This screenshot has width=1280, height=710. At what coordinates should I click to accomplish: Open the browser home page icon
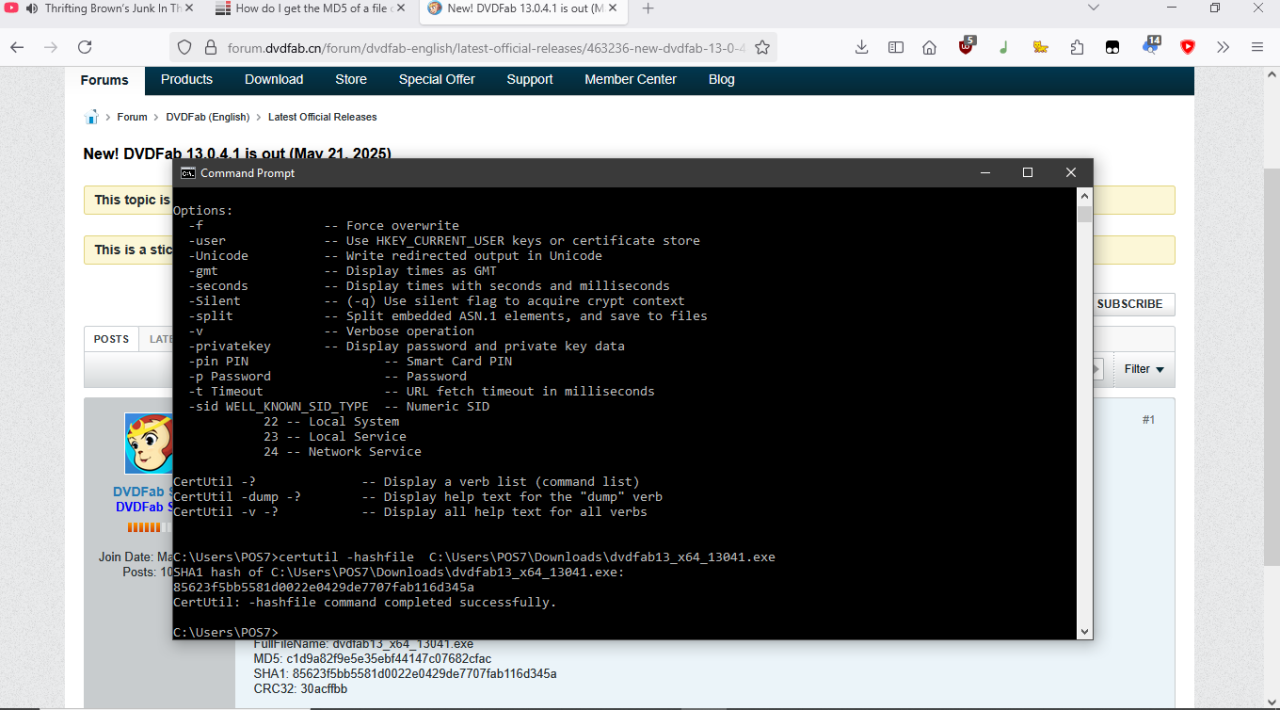929,47
